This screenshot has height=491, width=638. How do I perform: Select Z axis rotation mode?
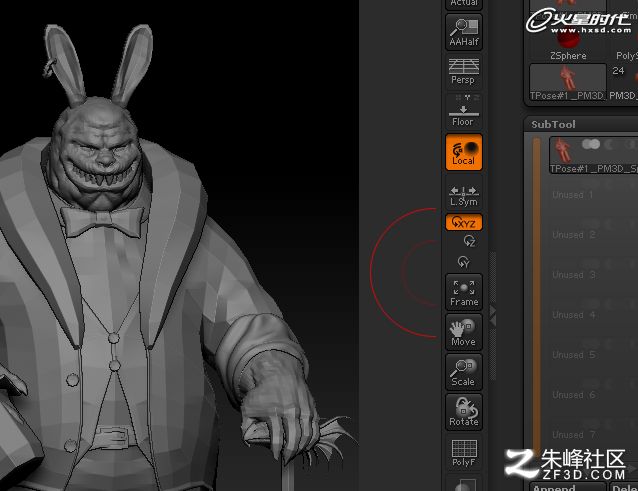tap(470, 241)
